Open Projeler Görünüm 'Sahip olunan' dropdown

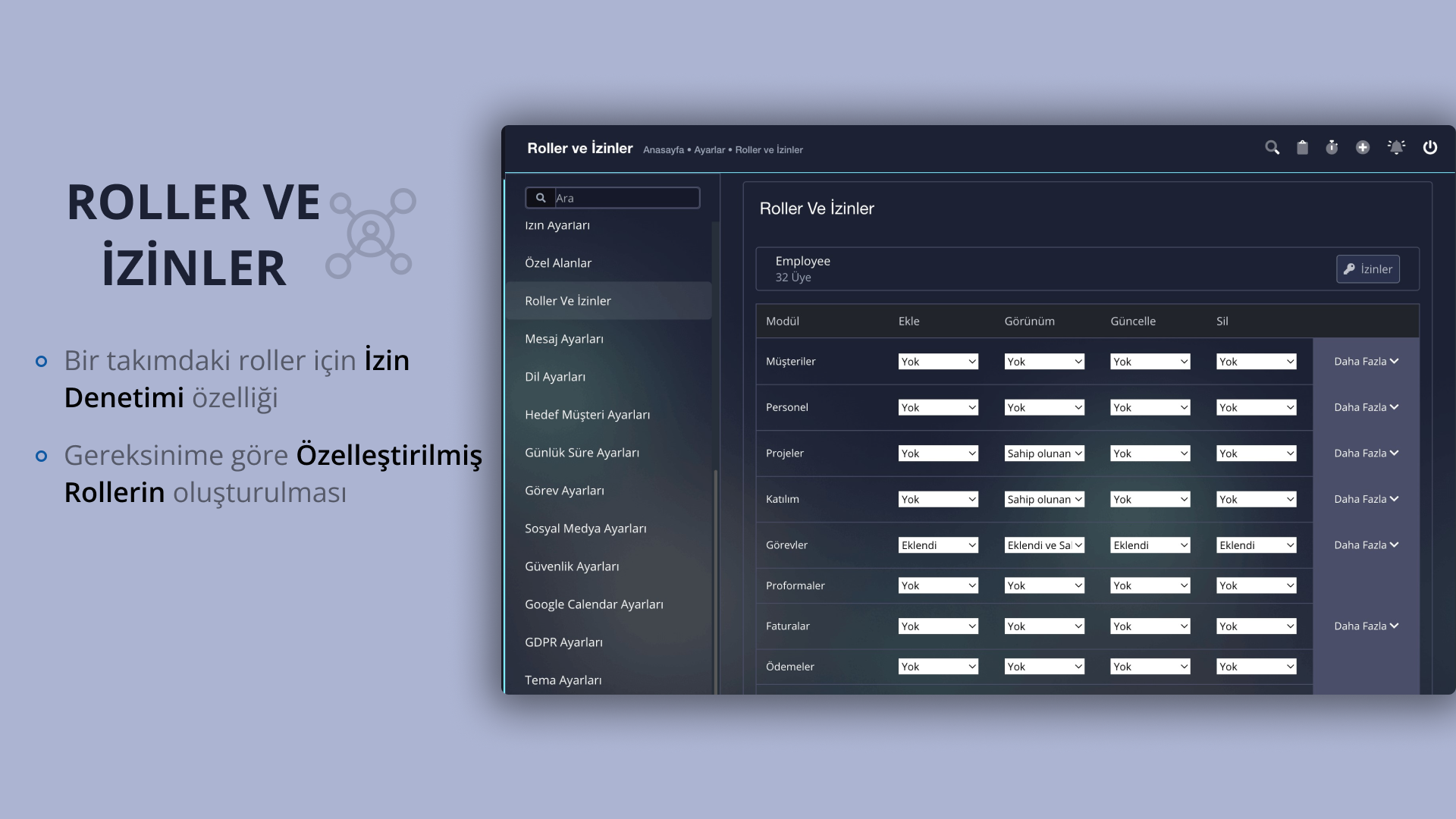tap(1044, 453)
